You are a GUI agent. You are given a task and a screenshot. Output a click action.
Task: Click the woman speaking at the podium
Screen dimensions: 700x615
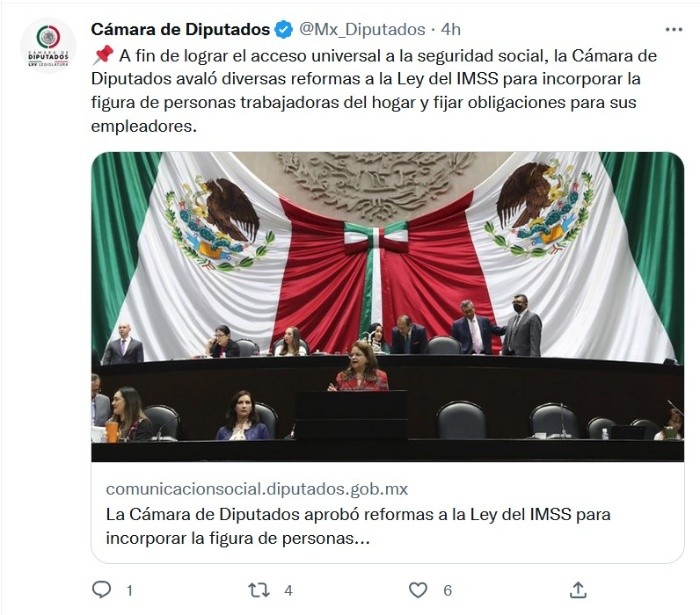click(x=360, y=367)
